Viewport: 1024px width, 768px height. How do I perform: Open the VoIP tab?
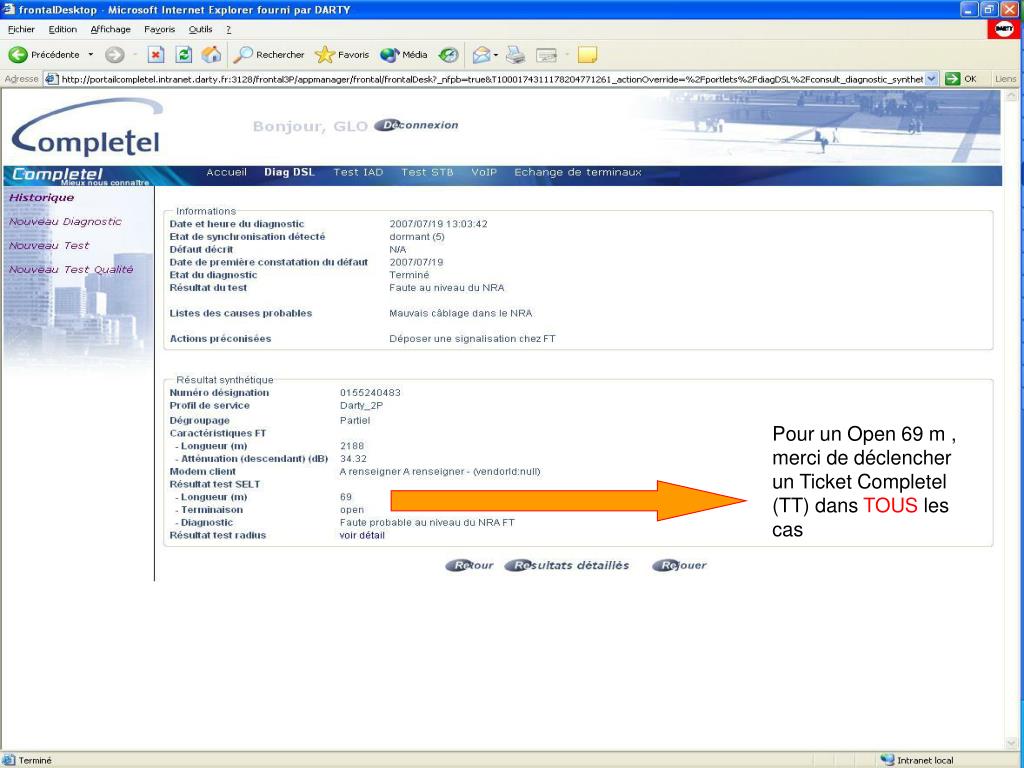pos(484,172)
